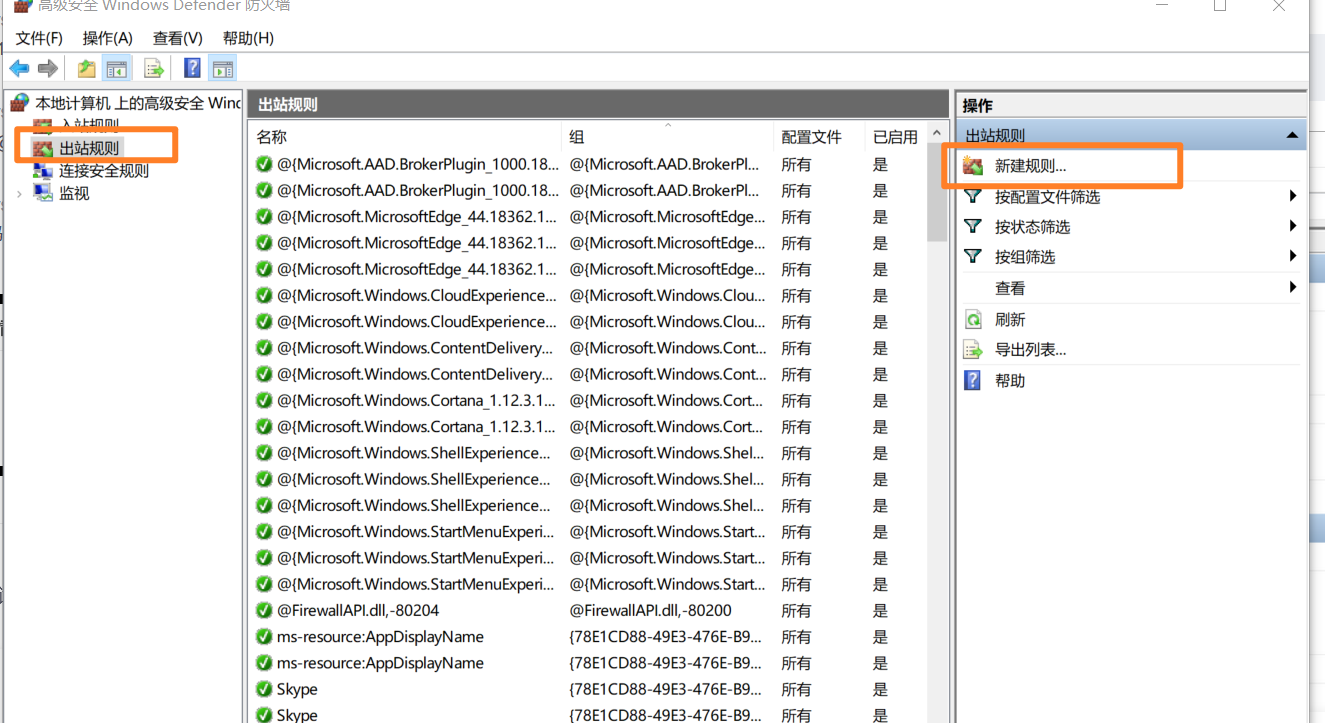Toggle the show/hide action pane icon
Screen dimensions: 1325x723
pos(223,68)
